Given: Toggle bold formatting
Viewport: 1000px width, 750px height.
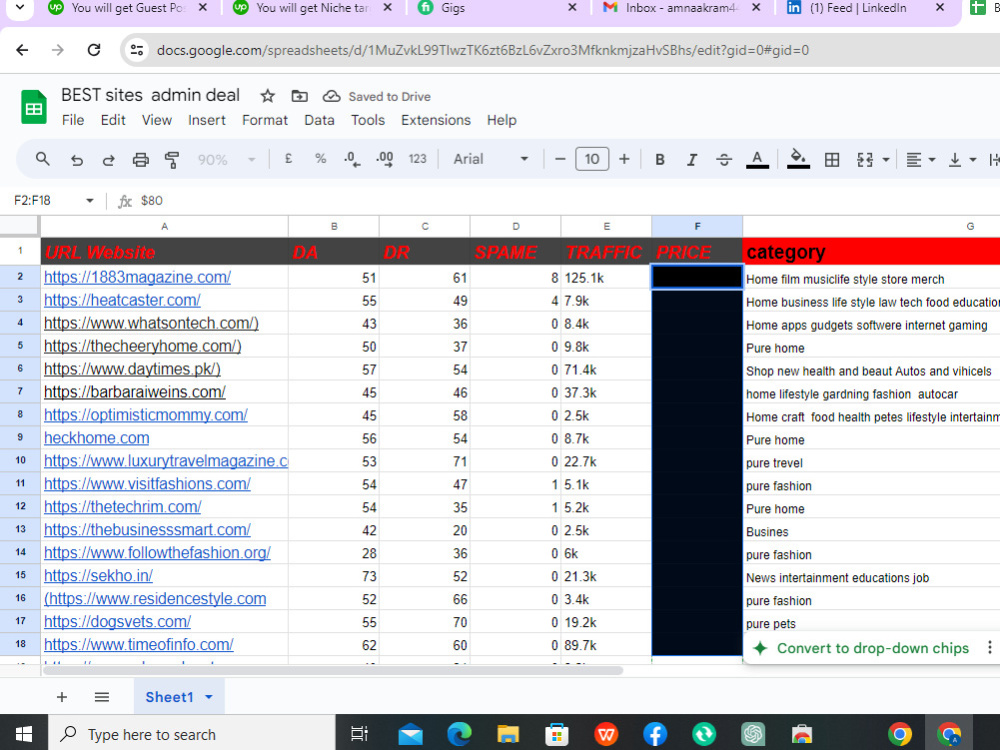Looking at the screenshot, I should click(x=660, y=159).
